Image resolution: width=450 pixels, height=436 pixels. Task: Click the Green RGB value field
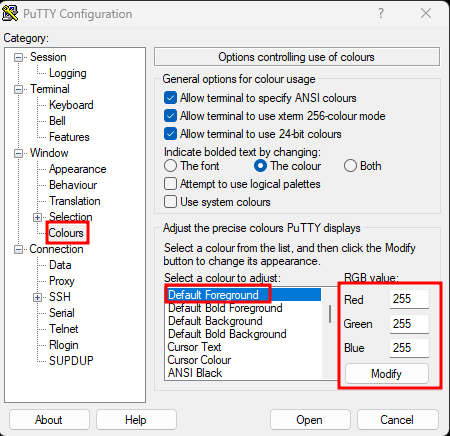click(x=409, y=324)
